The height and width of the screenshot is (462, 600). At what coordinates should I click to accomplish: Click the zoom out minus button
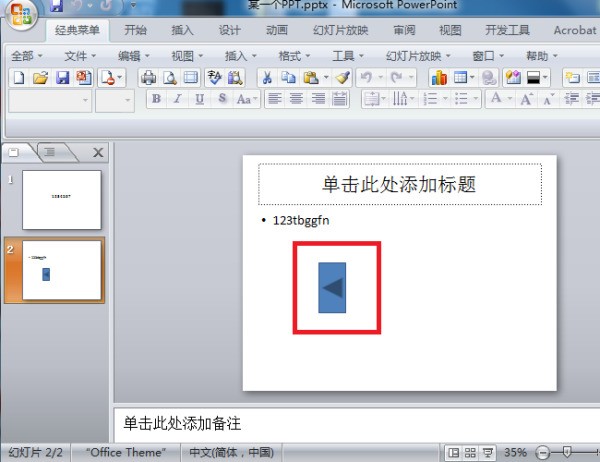(x=542, y=453)
